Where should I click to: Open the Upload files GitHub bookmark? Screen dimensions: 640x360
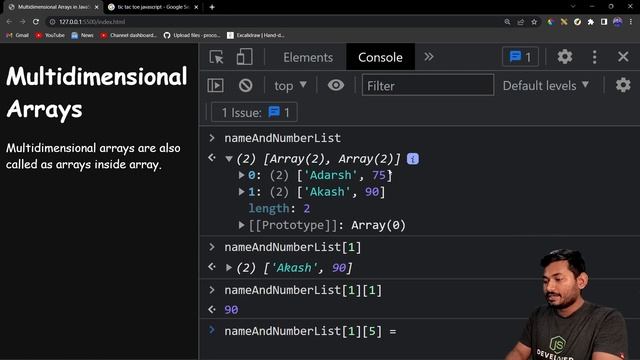point(192,36)
